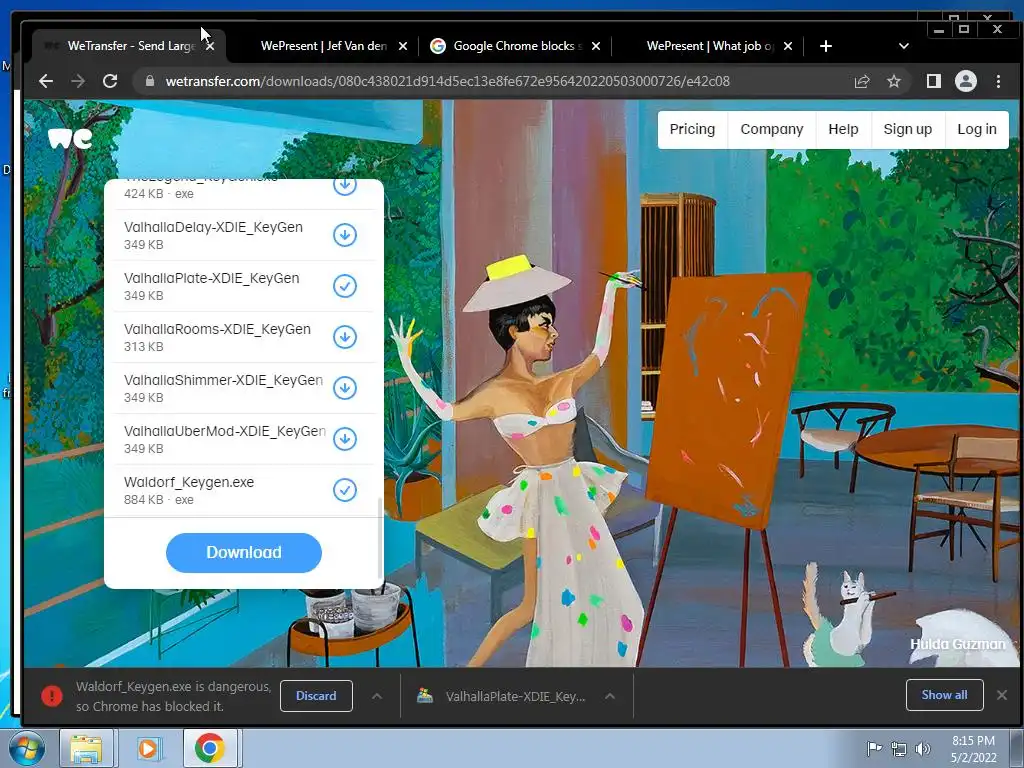Reload the WeTransfer page
The height and width of the screenshot is (768, 1024).
pyautogui.click(x=110, y=81)
